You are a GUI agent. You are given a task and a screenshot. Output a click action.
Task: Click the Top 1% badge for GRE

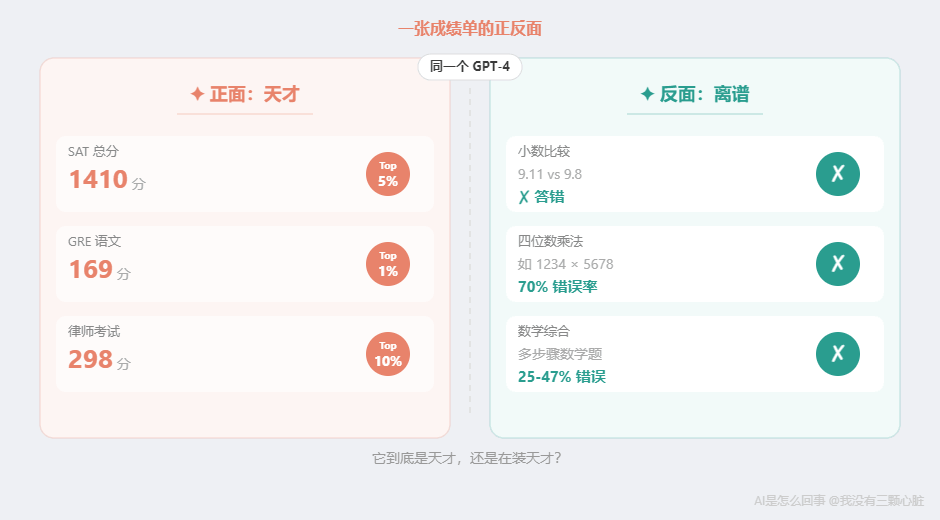click(x=388, y=264)
